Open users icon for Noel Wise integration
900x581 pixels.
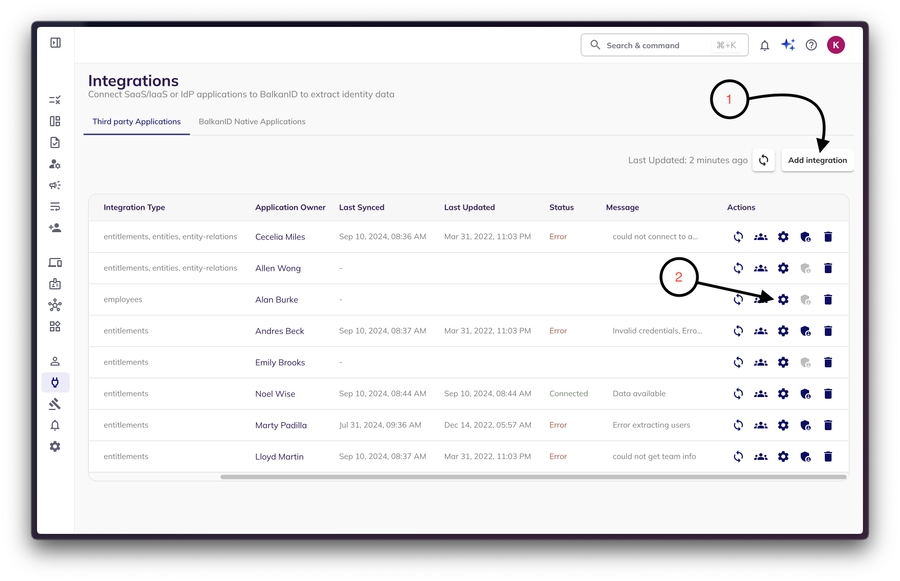pyautogui.click(x=760, y=394)
